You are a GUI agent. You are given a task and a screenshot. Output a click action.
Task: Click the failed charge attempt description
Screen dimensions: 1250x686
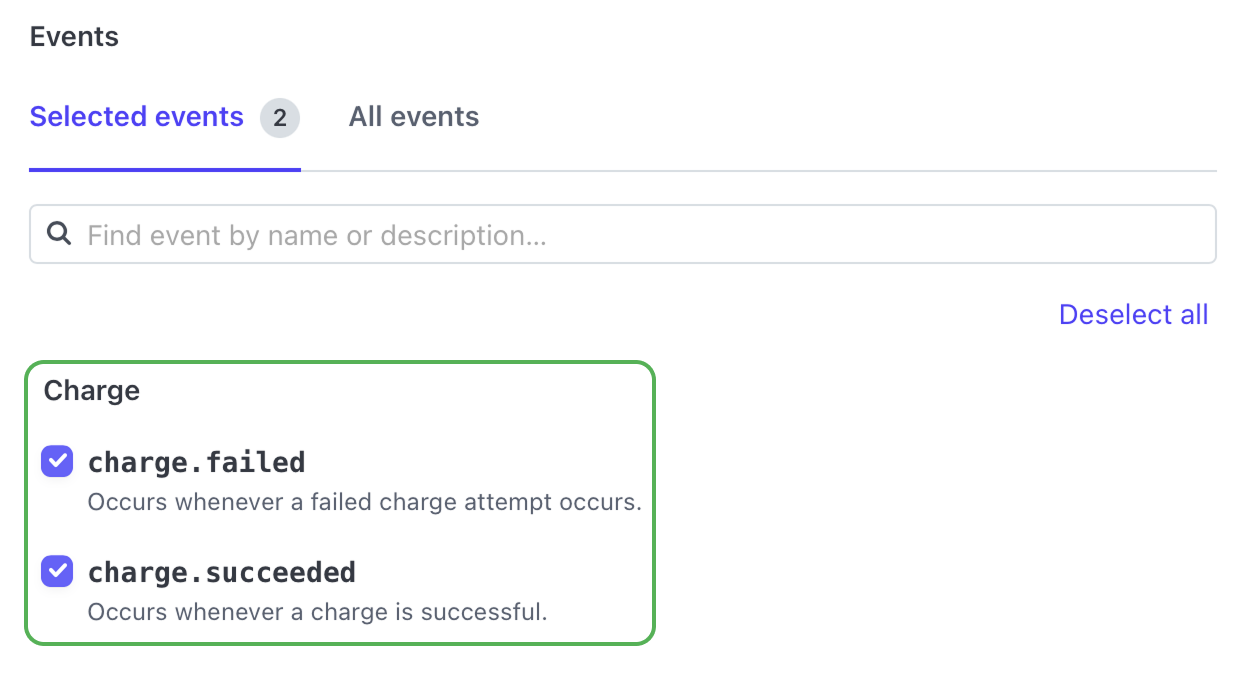[364, 502]
